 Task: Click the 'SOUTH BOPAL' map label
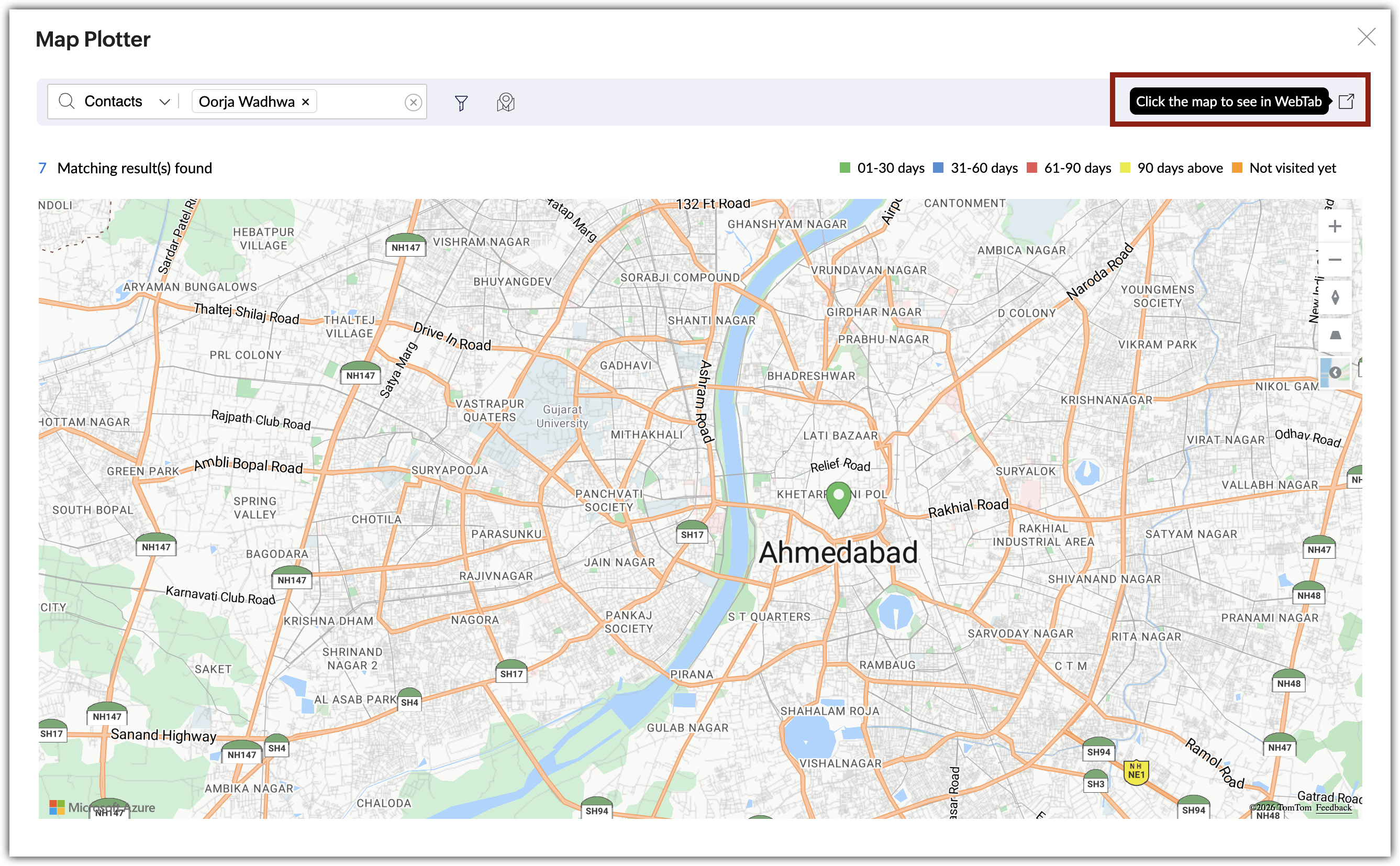coord(93,510)
